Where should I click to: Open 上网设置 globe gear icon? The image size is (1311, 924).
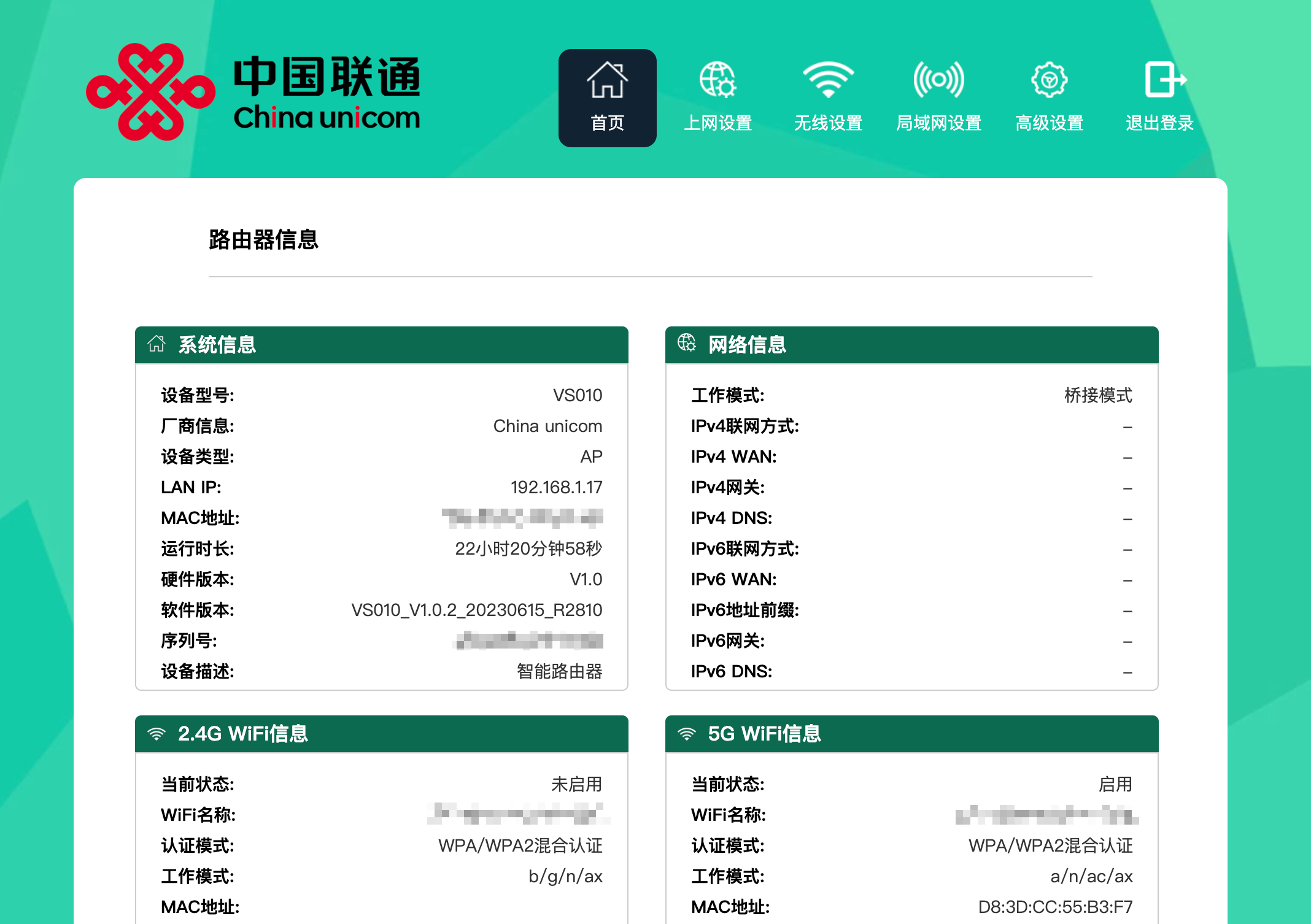[717, 80]
